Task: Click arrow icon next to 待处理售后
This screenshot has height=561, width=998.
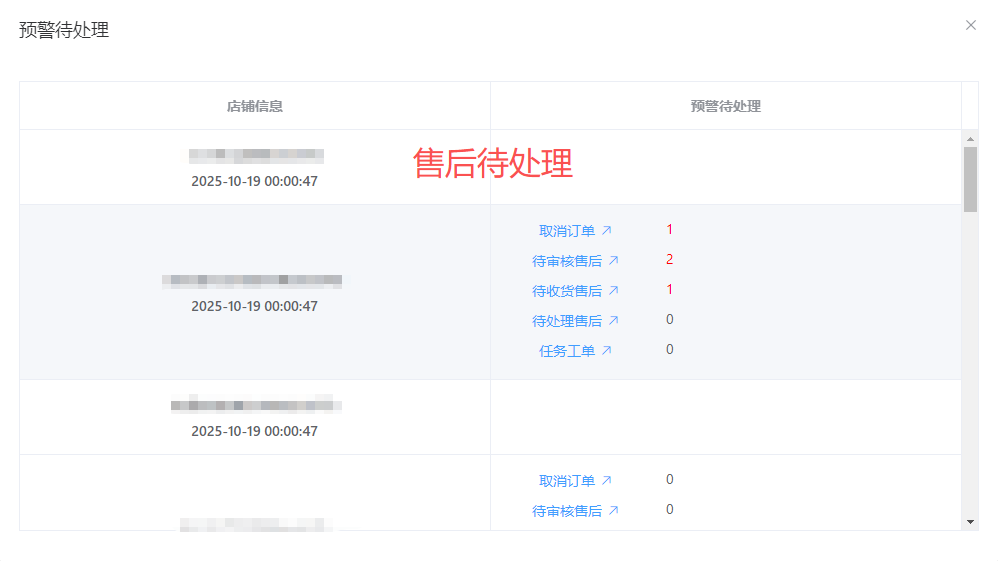Action: (613, 321)
